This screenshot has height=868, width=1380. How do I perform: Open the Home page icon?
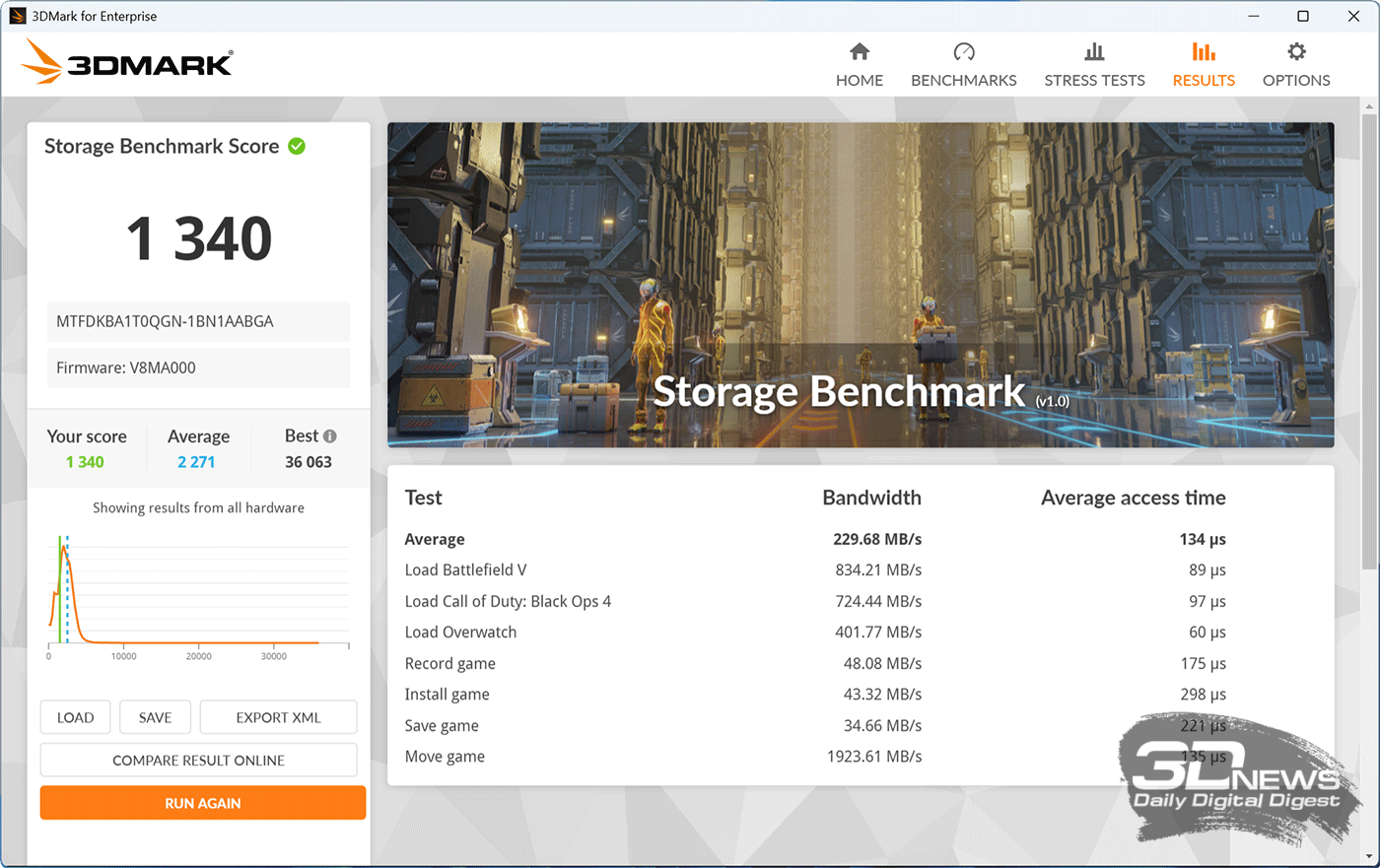860,51
